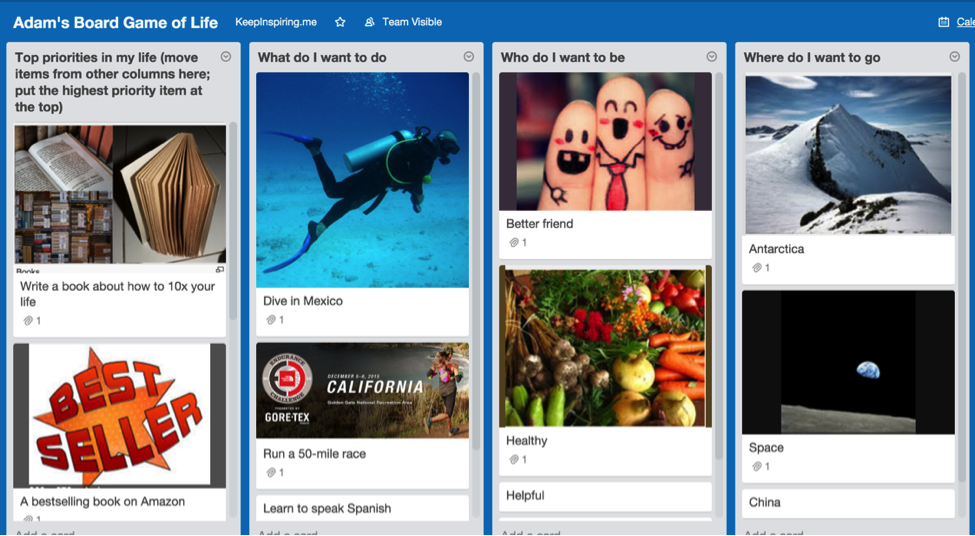
Task: Click the Top priorities list scrollbar
Action: 233,220
